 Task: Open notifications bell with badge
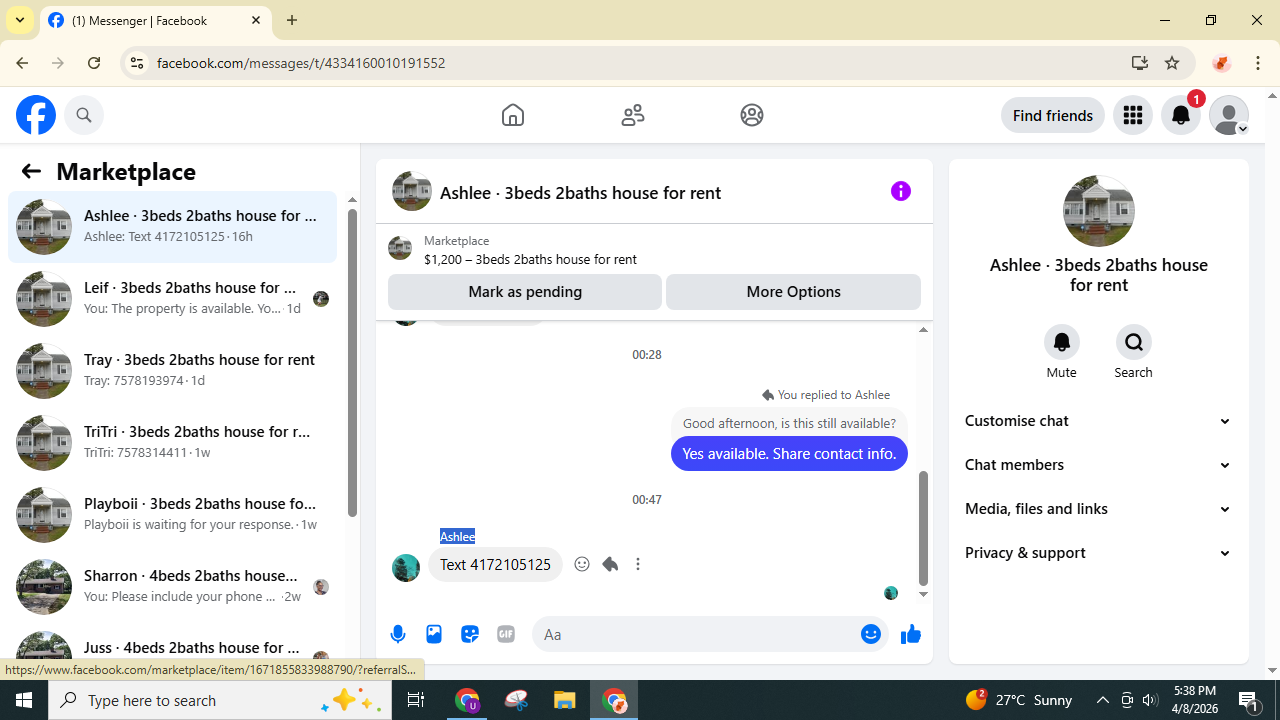[1181, 115]
